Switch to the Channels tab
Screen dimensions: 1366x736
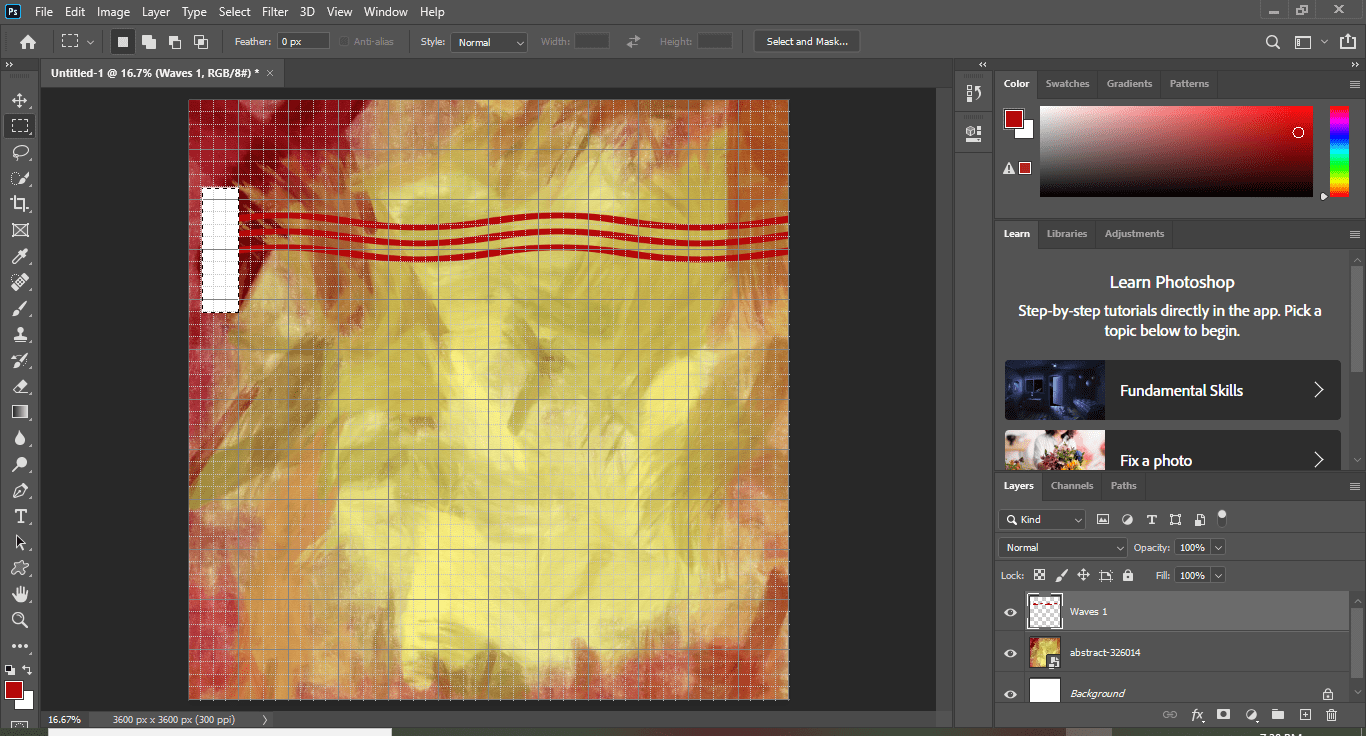[1072, 486]
